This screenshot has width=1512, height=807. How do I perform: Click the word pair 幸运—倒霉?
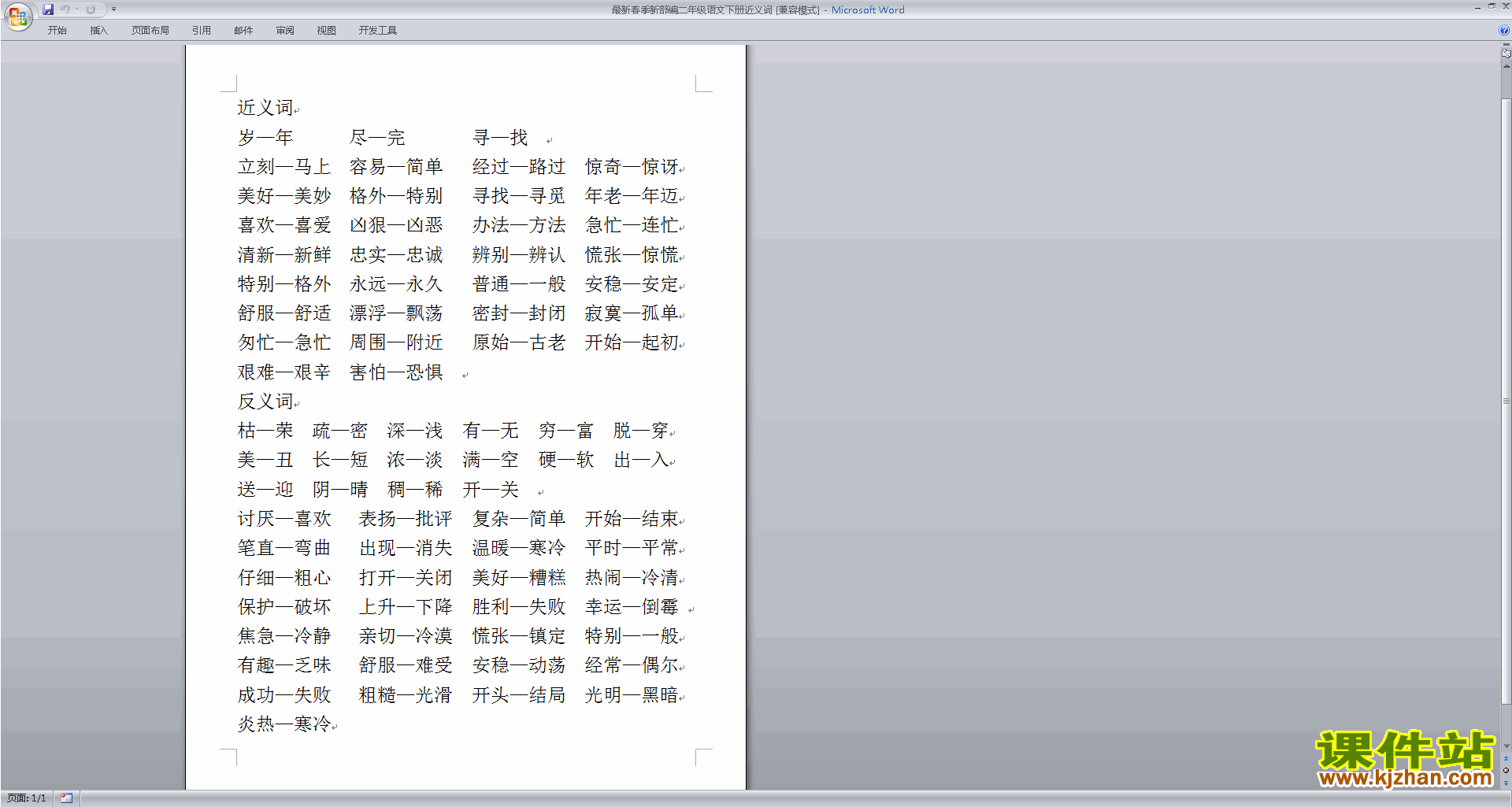click(632, 607)
